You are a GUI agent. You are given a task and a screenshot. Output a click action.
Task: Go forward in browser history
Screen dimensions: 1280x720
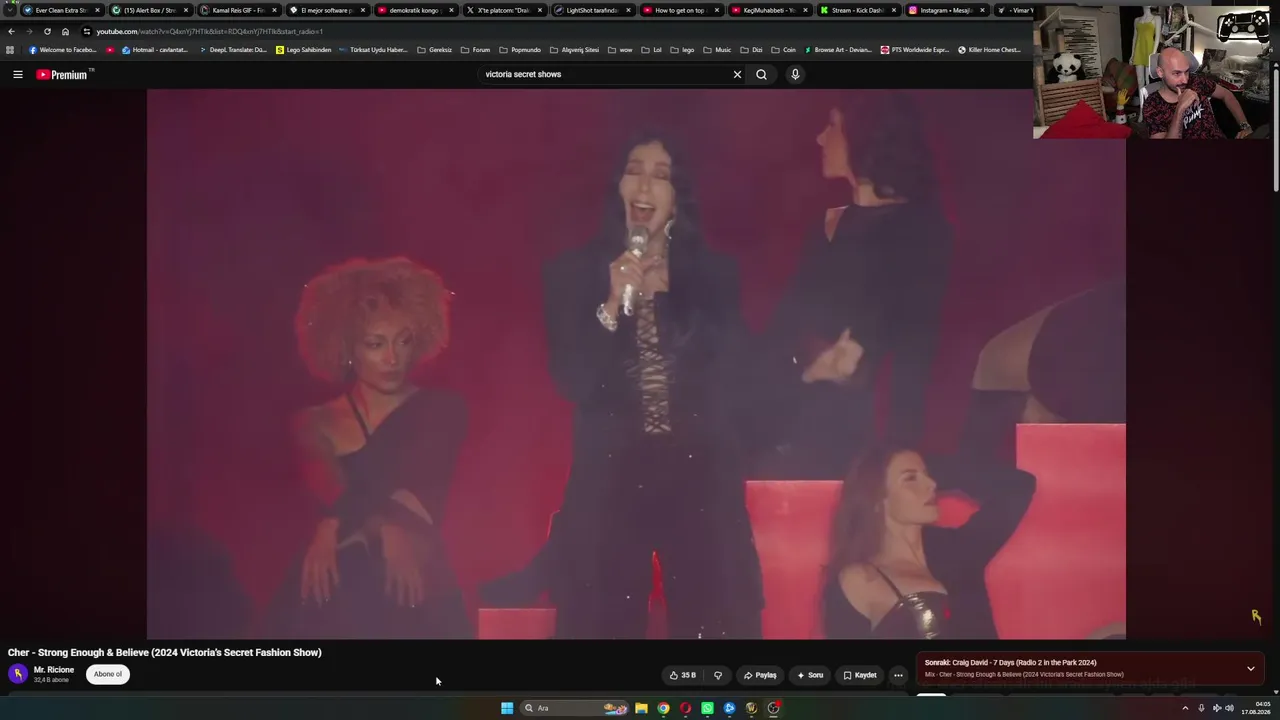(x=29, y=31)
